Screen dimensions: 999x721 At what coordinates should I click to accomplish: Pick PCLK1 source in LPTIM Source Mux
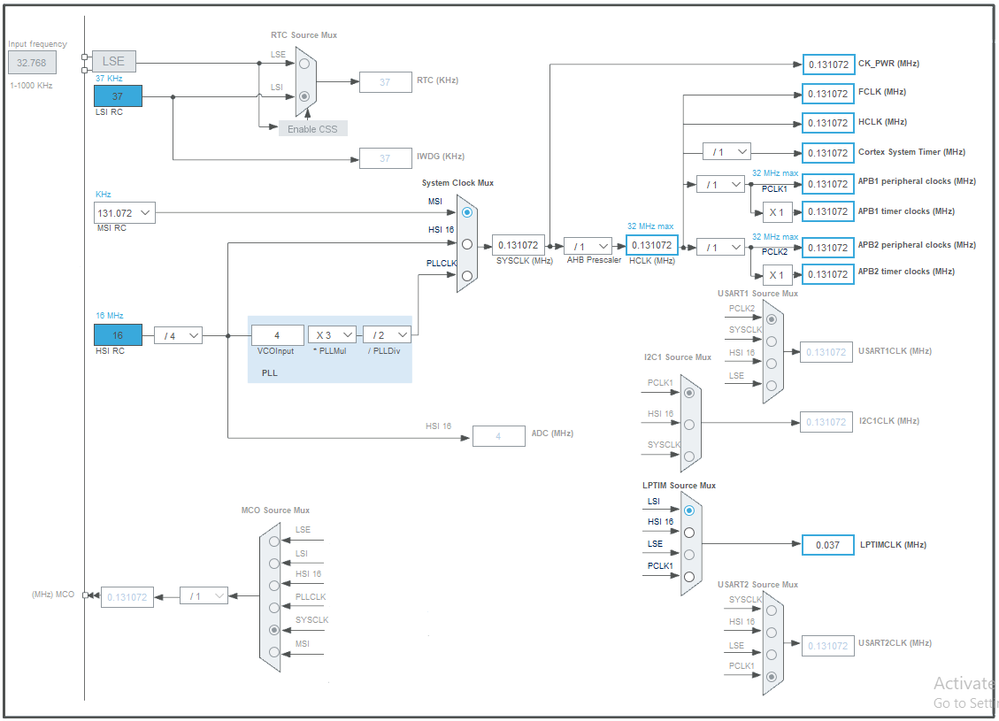pyautogui.click(x=689, y=576)
